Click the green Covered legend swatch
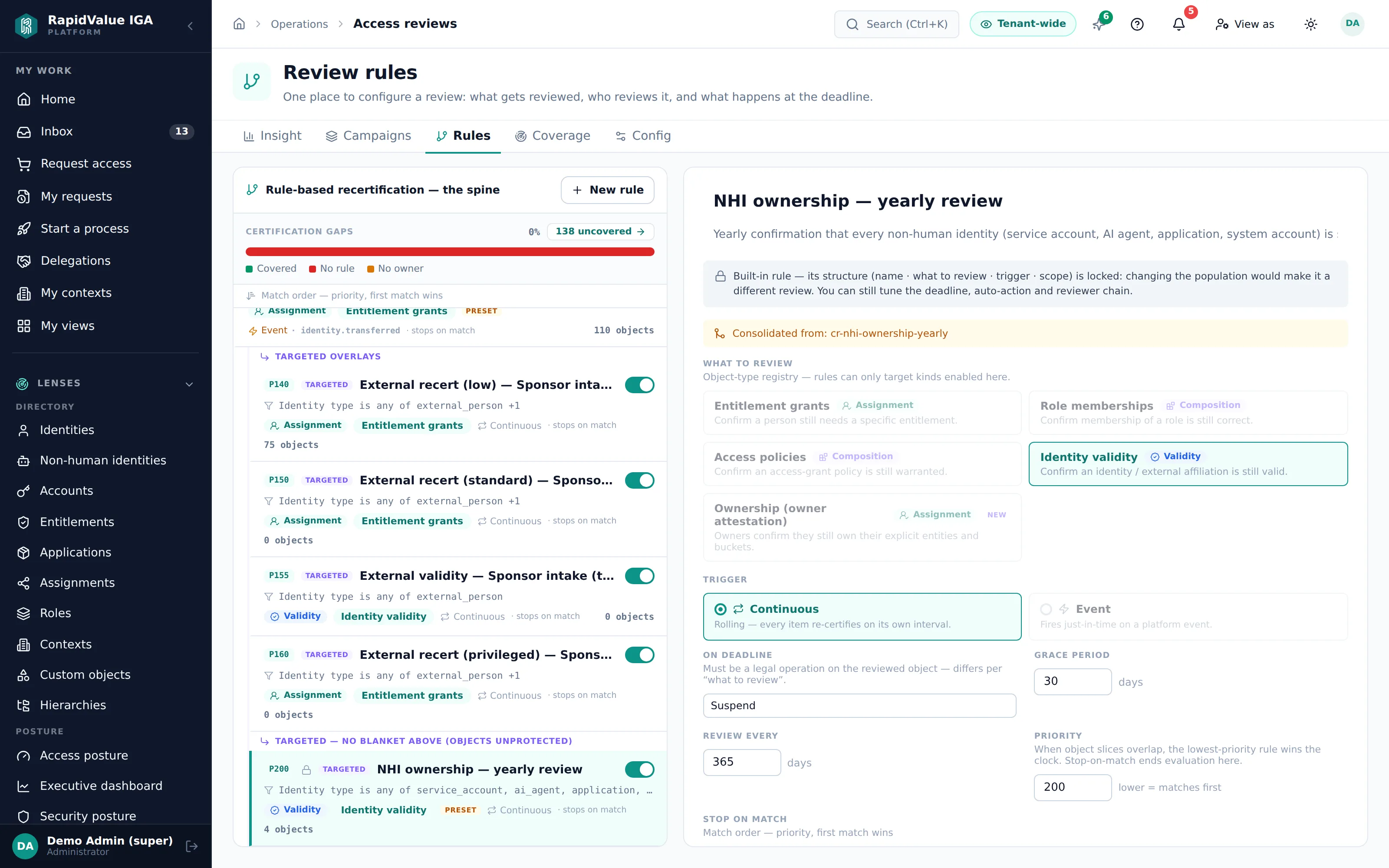 pyautogui.click(x=249, y=269)
